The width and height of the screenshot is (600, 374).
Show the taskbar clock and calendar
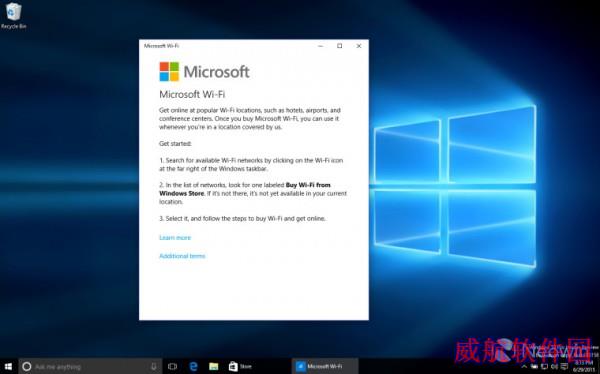tap(584, 367)
